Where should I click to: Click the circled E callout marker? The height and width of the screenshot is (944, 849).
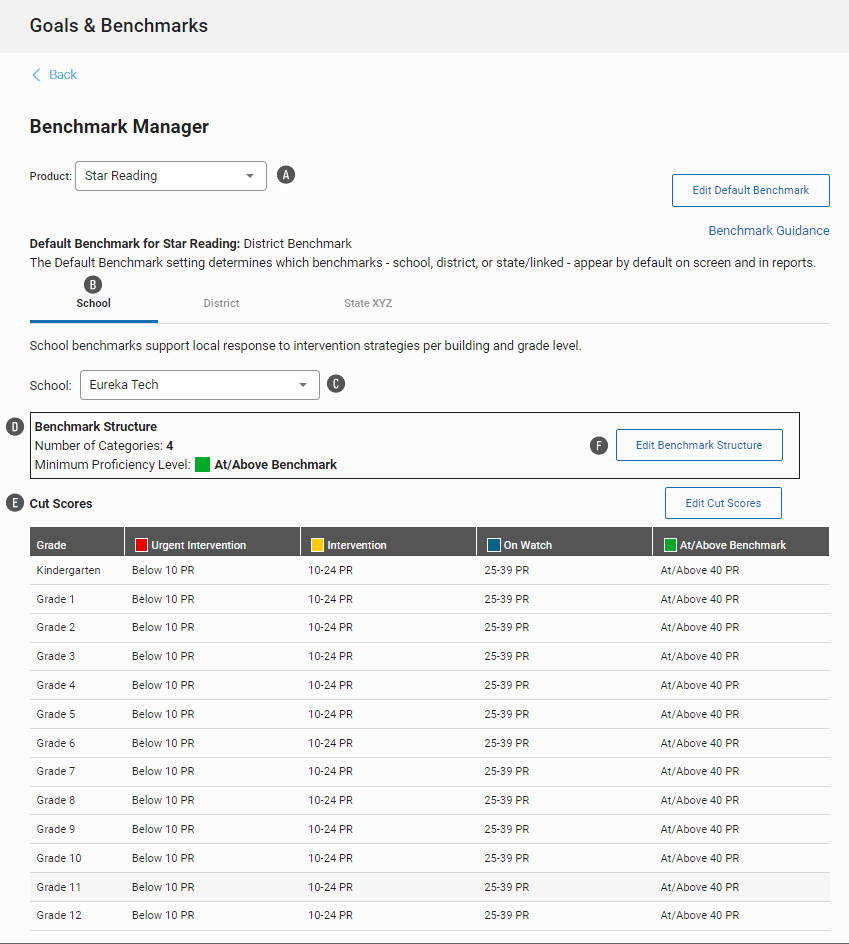coord(15,503)
